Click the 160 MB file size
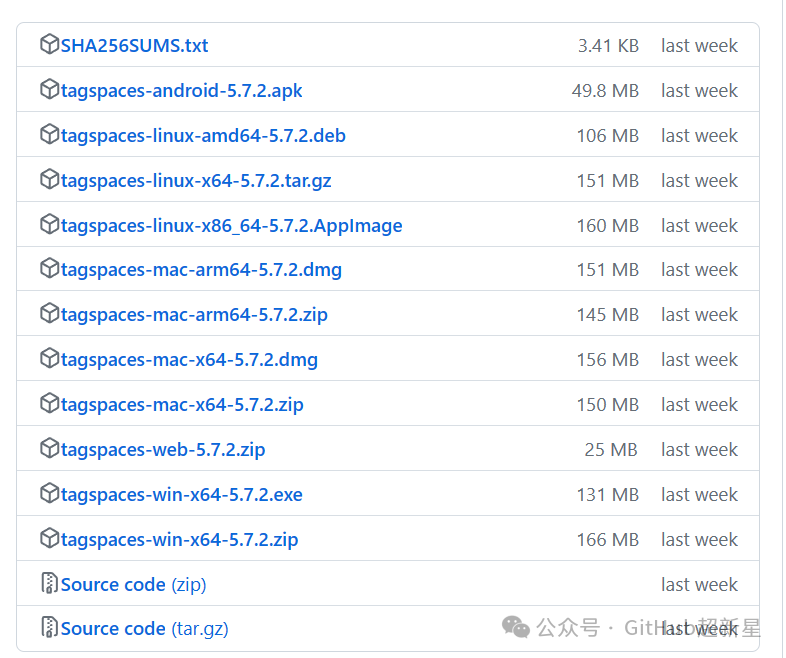786x658 pixels. coord(608,226)
